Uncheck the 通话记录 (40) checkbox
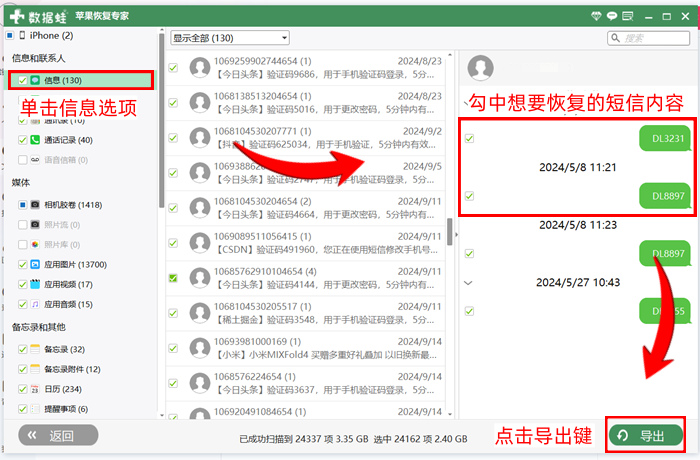Screen dimensions: 700x460 tap(22, 140)
